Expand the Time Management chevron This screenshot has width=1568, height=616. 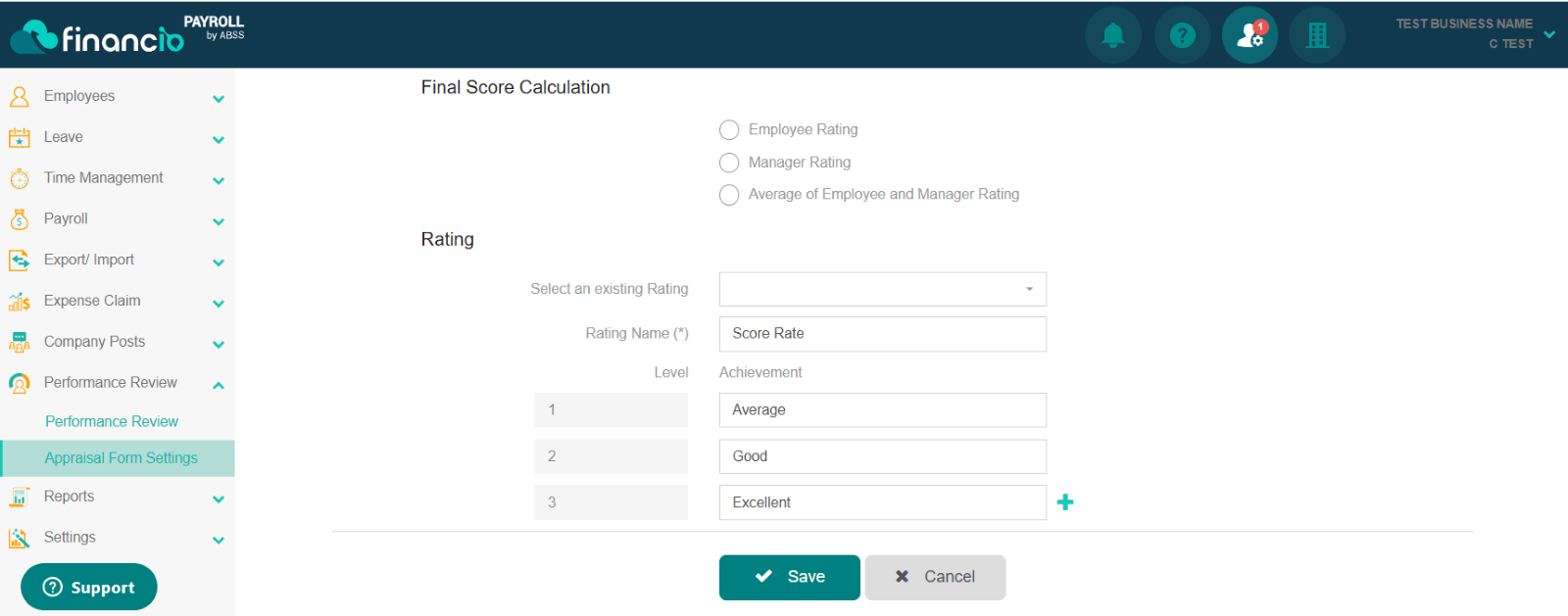219,180
